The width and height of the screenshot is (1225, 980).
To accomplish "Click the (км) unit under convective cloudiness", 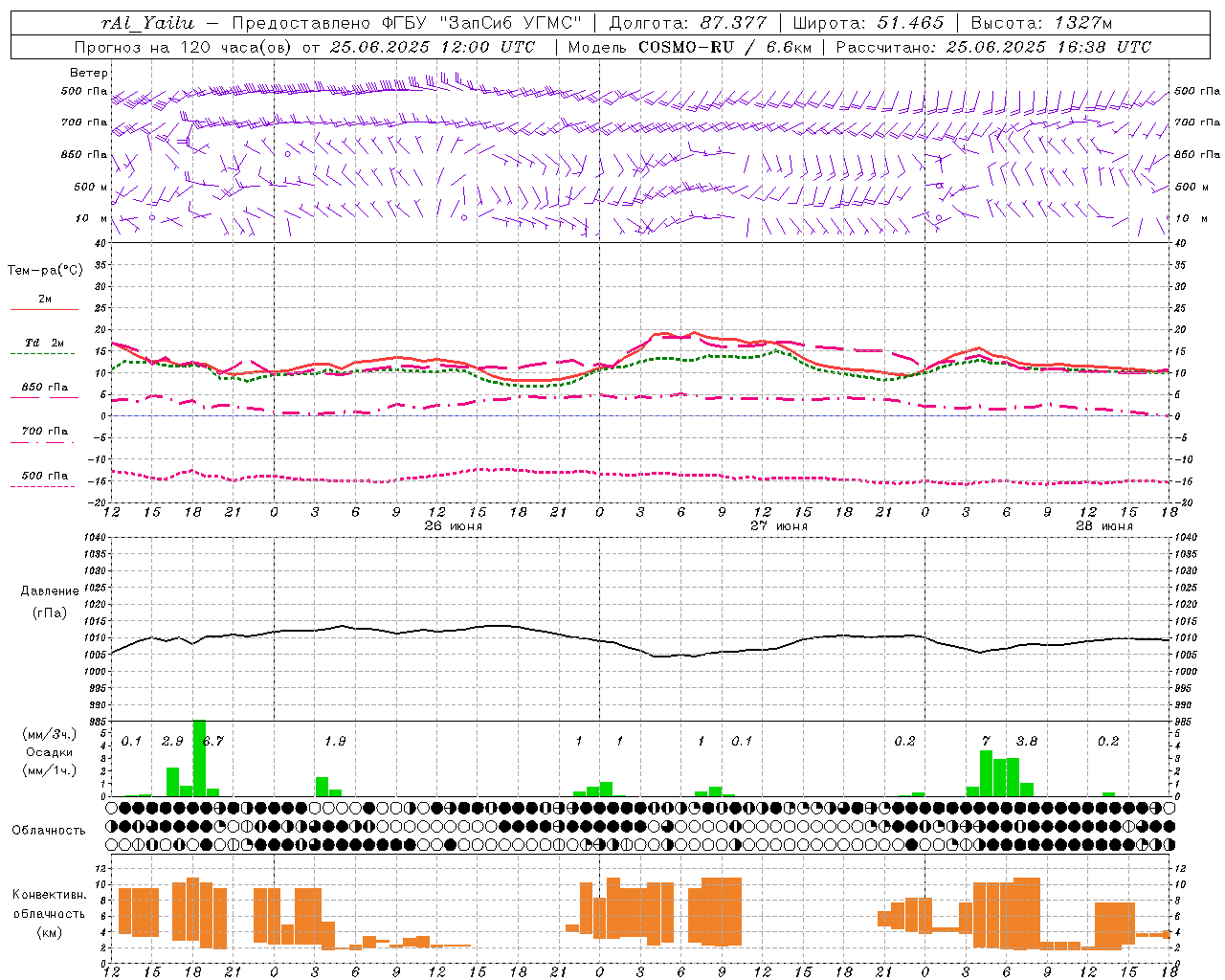I will point(49,932).
